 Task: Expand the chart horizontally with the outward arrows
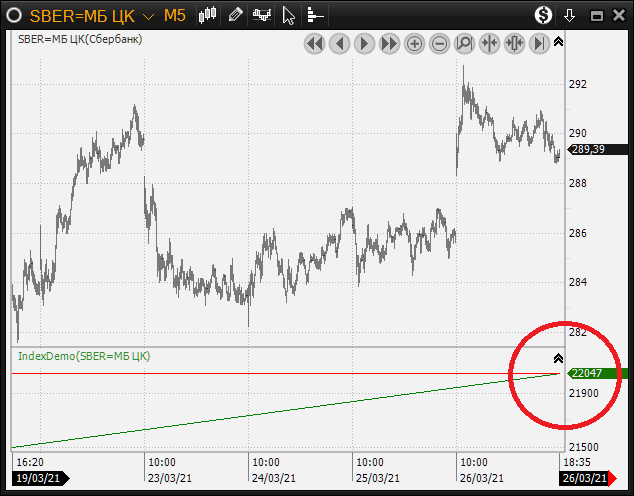pyautogui.click(x=515, y=43)
